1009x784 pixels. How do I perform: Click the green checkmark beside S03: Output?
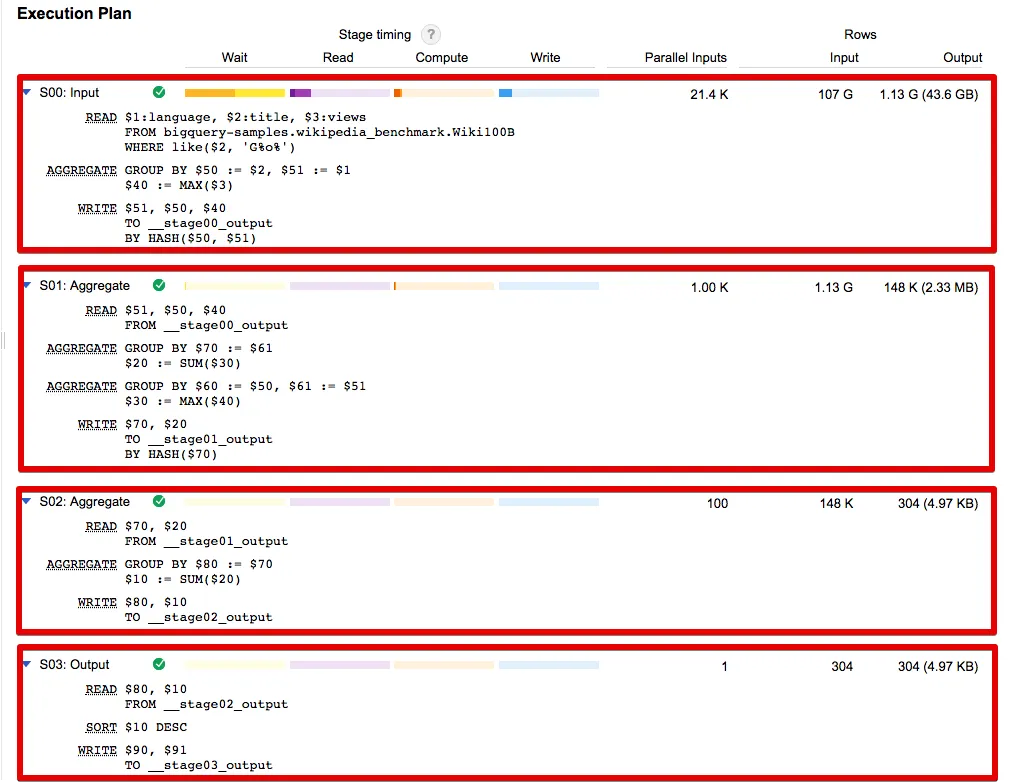(x=159, y=664)
